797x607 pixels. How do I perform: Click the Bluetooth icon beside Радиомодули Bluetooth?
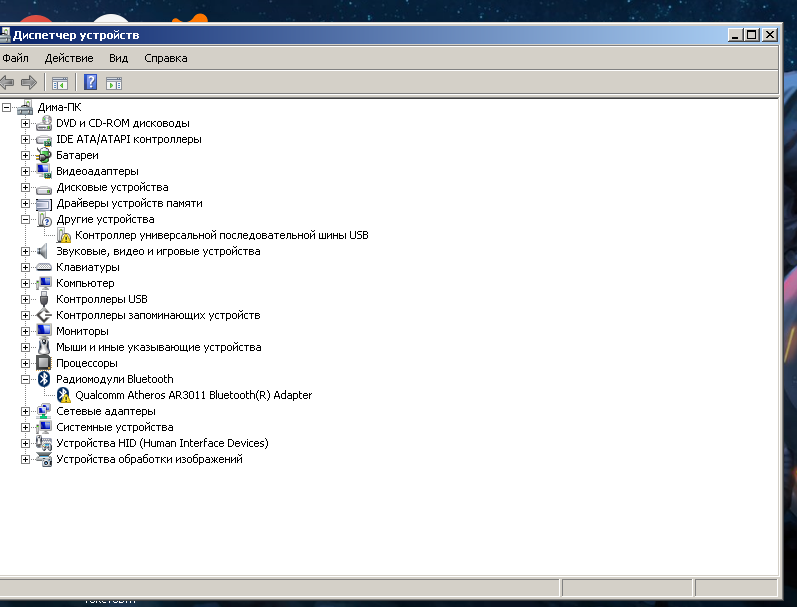[x=44, y=379]
